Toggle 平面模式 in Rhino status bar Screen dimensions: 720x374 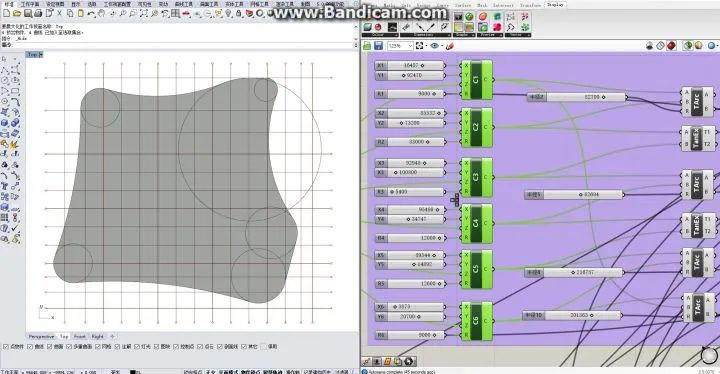228,372
